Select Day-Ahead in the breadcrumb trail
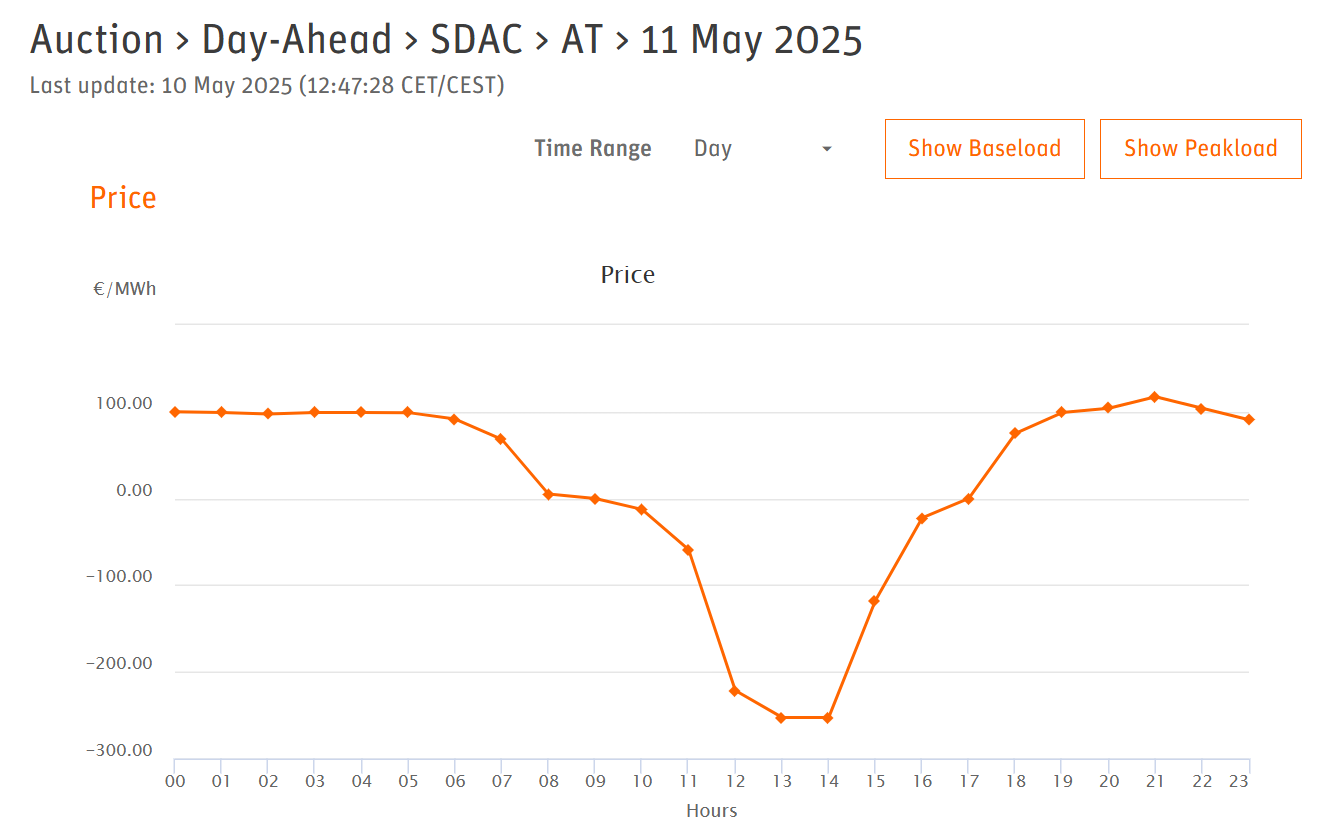This screenshot has width=1323, height=831. [297, 40]
